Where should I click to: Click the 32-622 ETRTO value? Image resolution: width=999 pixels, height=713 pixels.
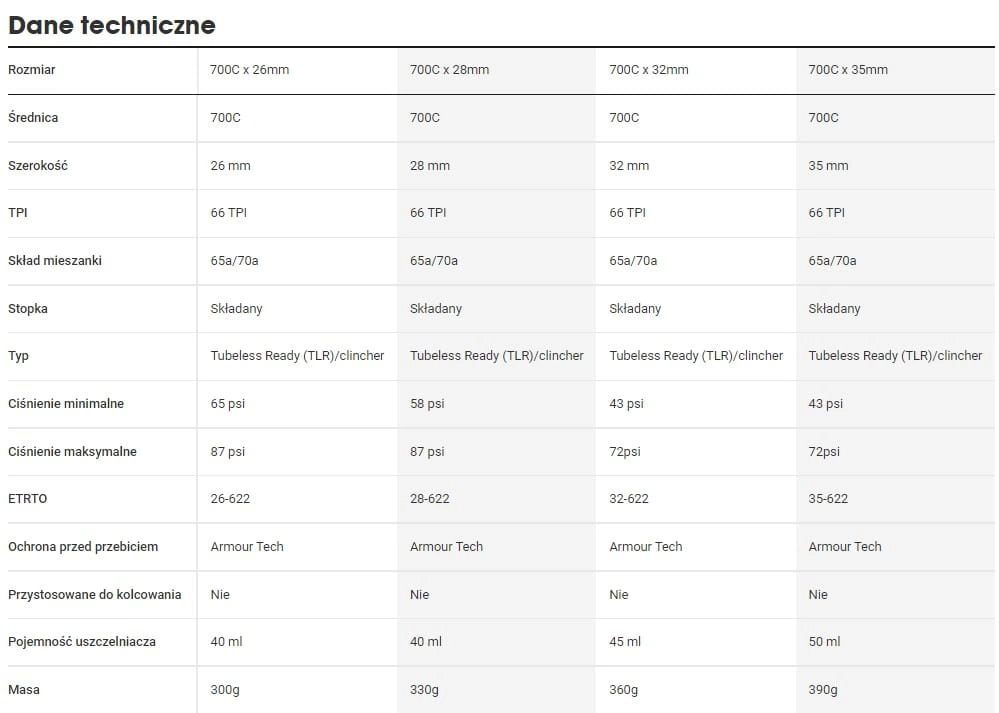(x=629, y=499)
